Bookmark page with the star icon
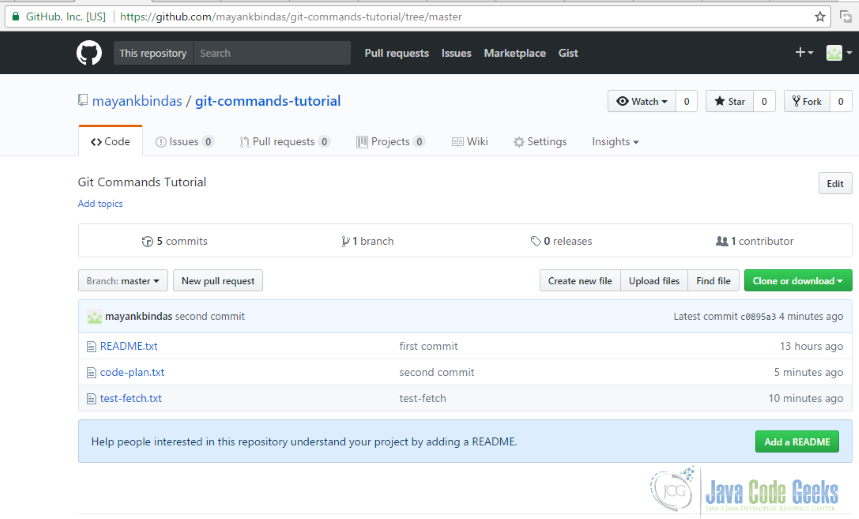The width and height of the screenshot is (859, 519). click(820, 17)
